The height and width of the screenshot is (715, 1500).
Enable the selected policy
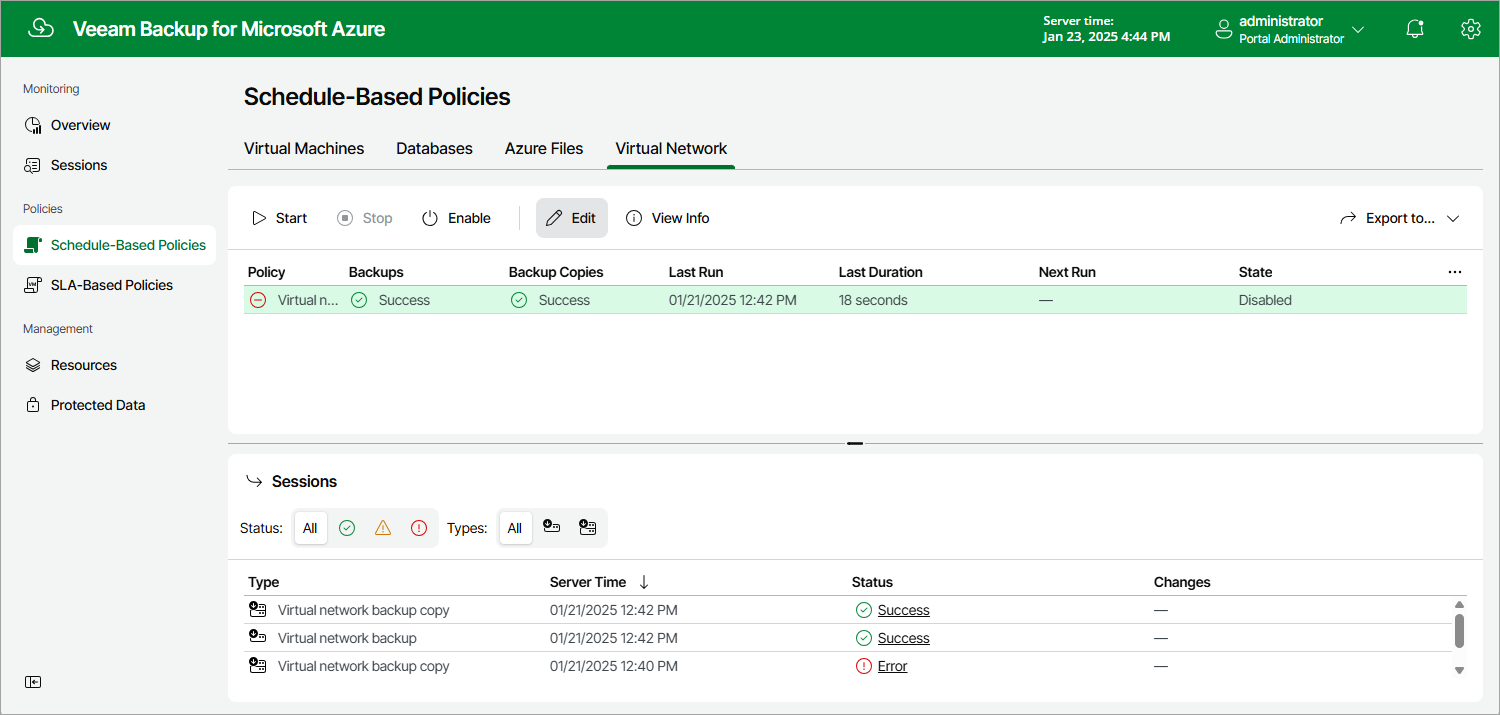(456, 218)
